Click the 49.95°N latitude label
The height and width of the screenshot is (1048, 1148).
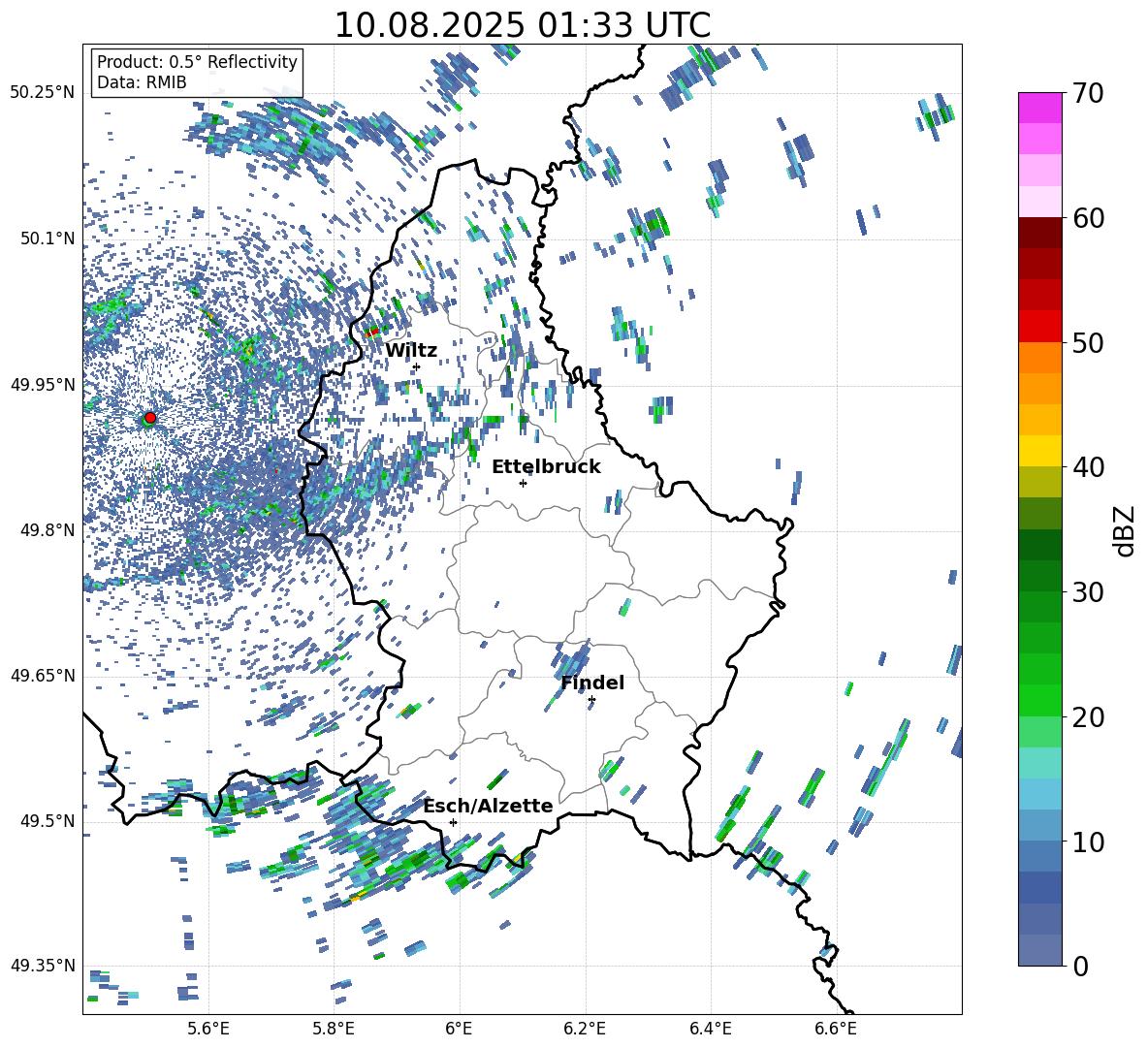43,384
